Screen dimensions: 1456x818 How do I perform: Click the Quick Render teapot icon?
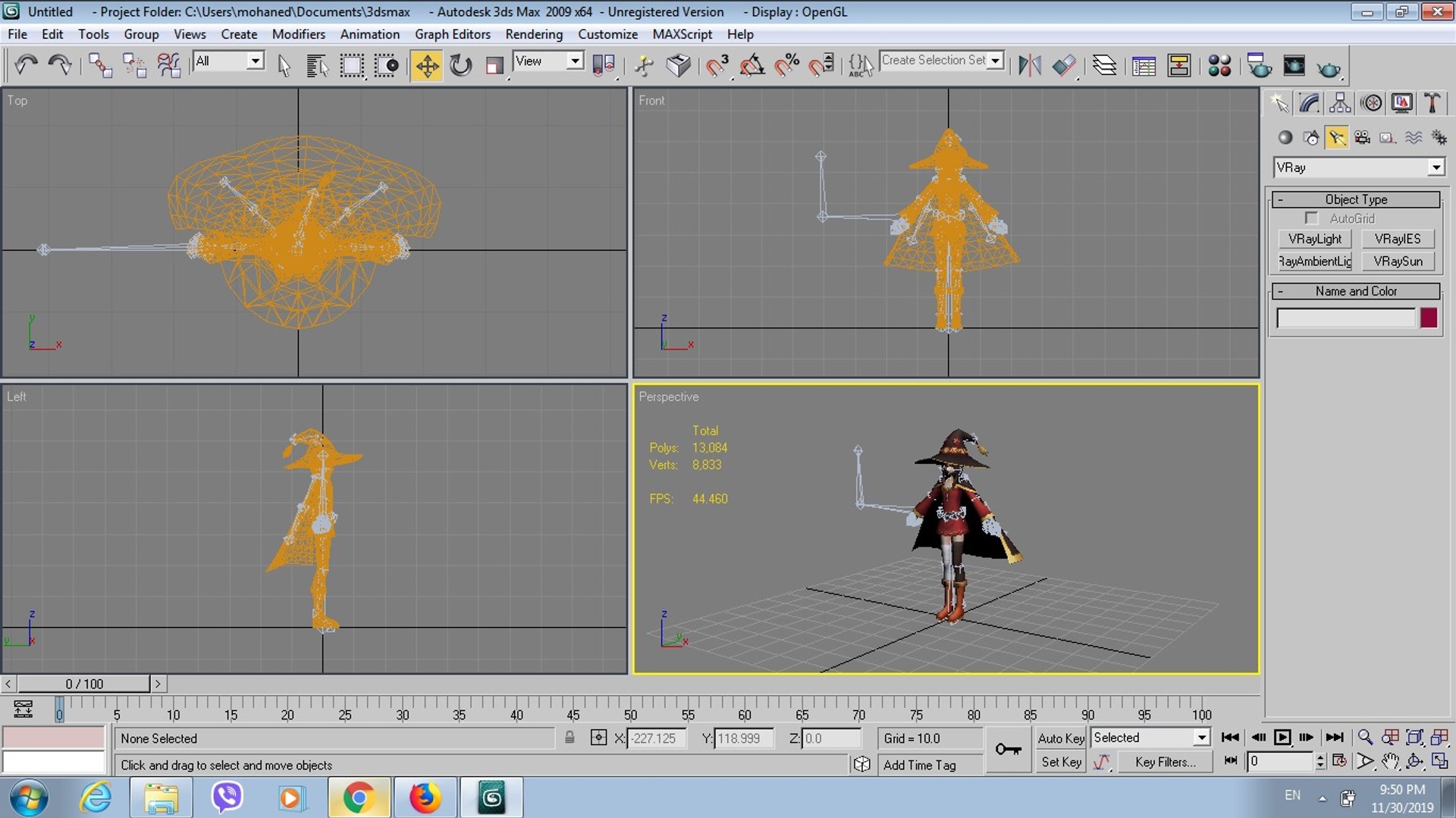pyautogui.click(x=1329, y=67)
